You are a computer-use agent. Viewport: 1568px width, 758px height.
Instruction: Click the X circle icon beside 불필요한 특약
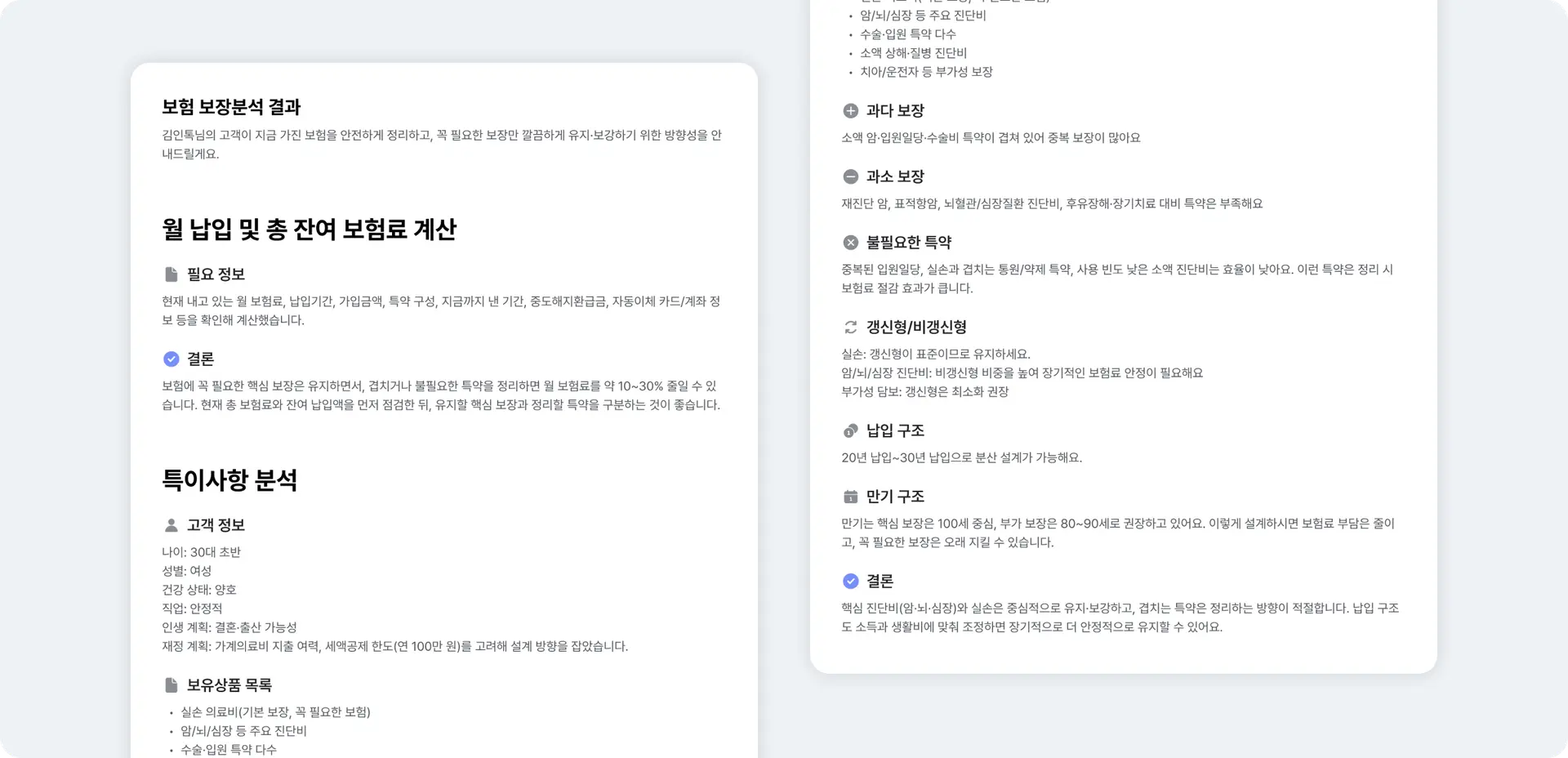pos(850,243)
